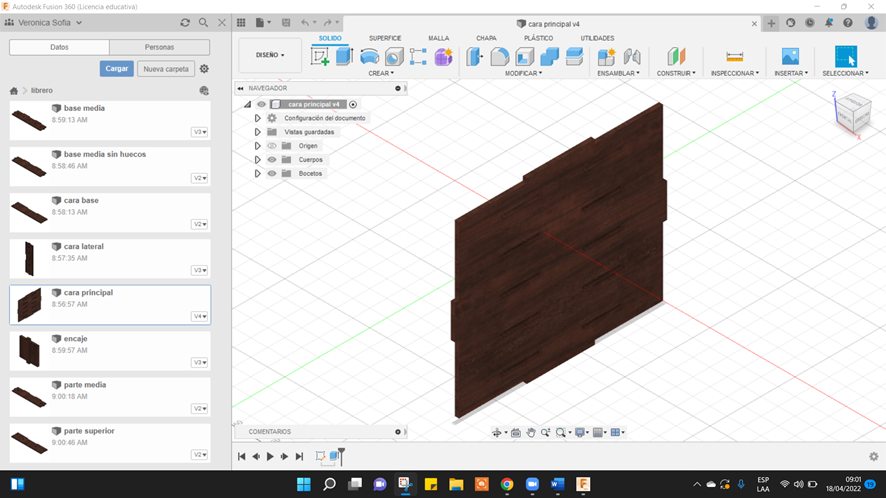Select the Revolve tool in Crear
Screen dimensions: 886x498
[369, 57]
